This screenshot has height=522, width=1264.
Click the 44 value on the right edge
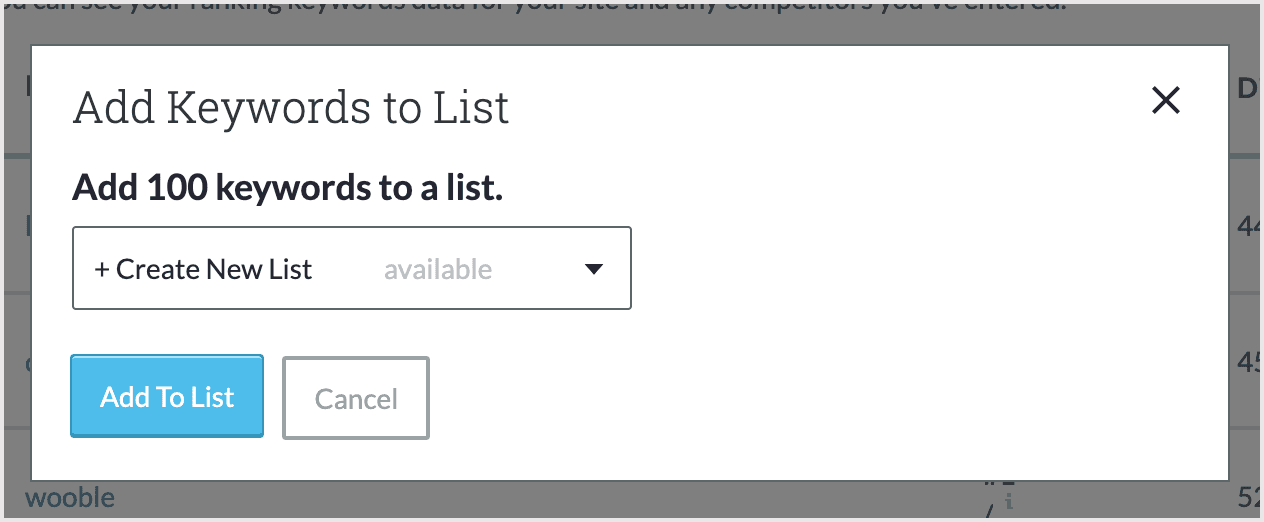(x=1248, y=228)
